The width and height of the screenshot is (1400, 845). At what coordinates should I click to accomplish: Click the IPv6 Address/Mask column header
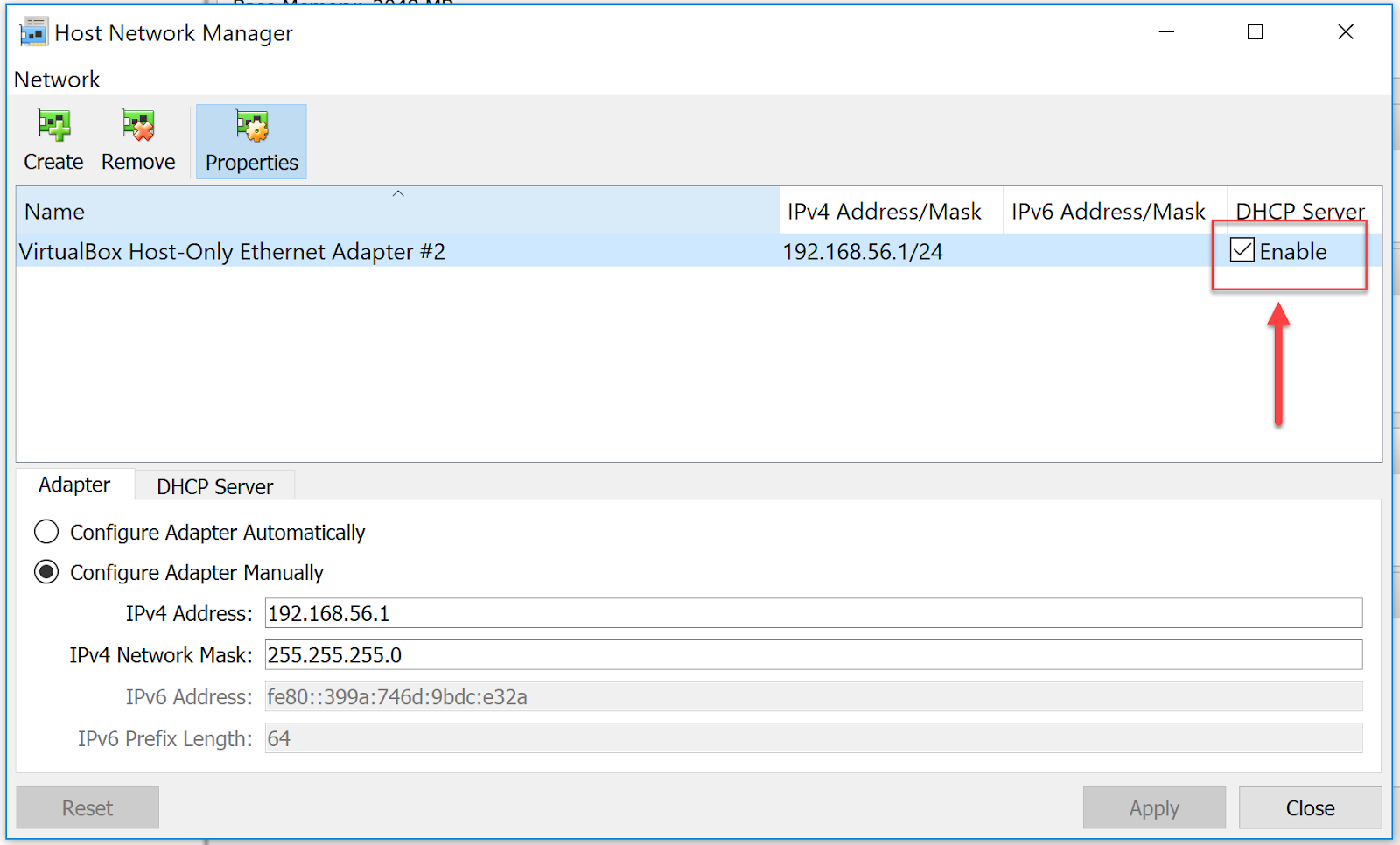1108,211
